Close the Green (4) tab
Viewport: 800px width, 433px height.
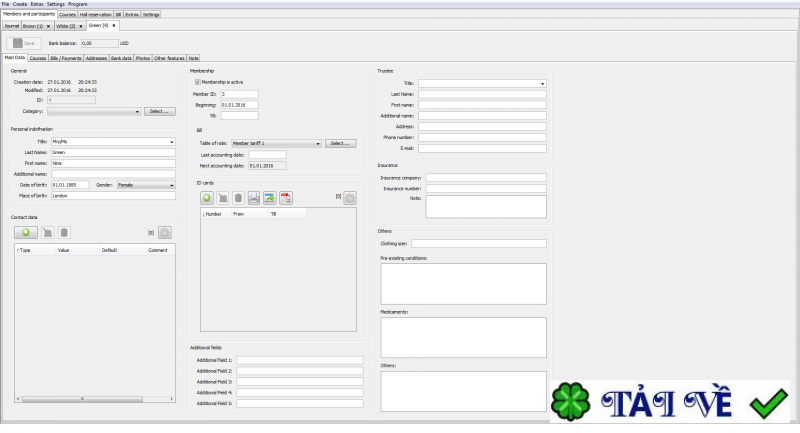coord(114,26)
